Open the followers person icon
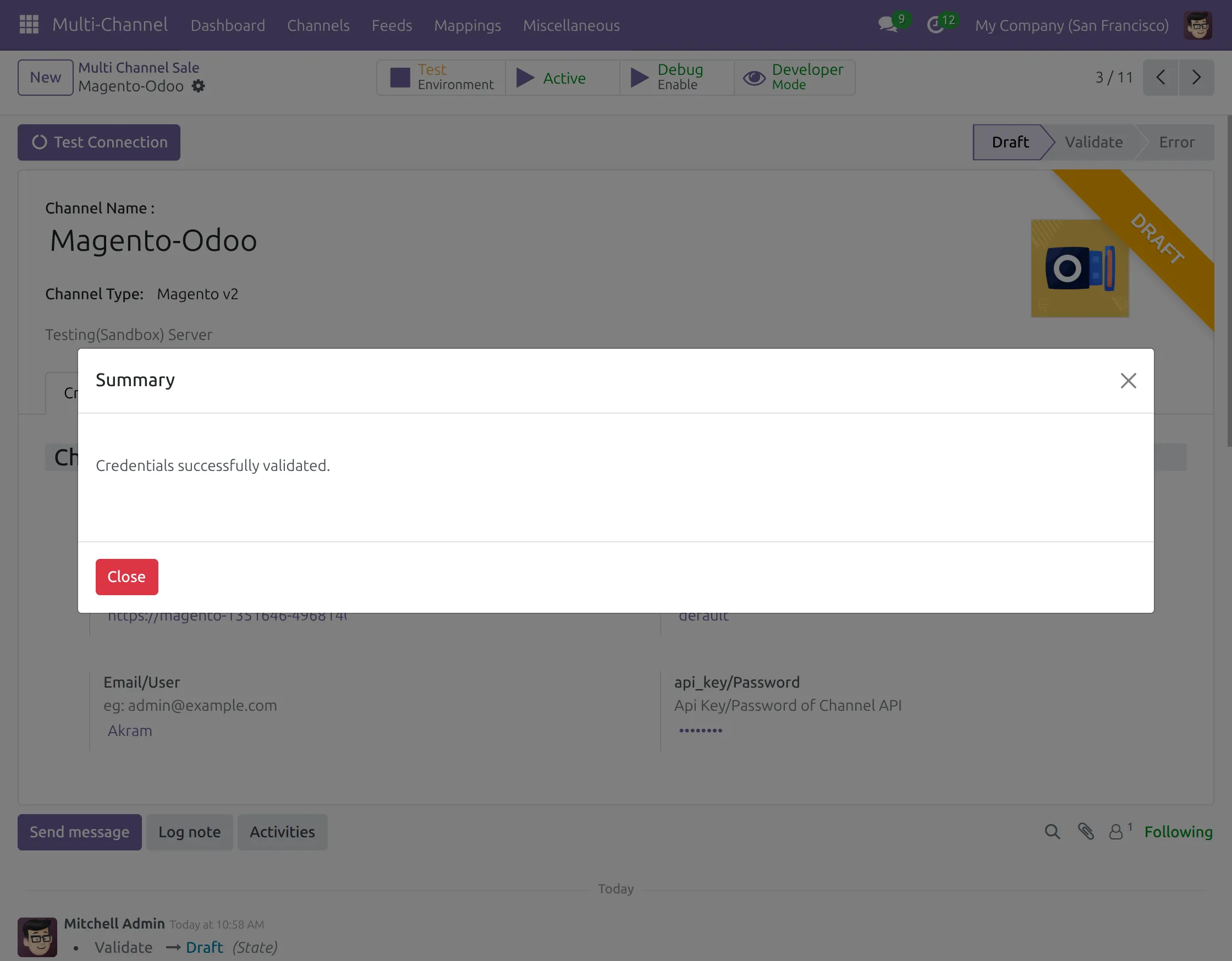This screenshot has width=1232, height=961. coord(1116,832)
